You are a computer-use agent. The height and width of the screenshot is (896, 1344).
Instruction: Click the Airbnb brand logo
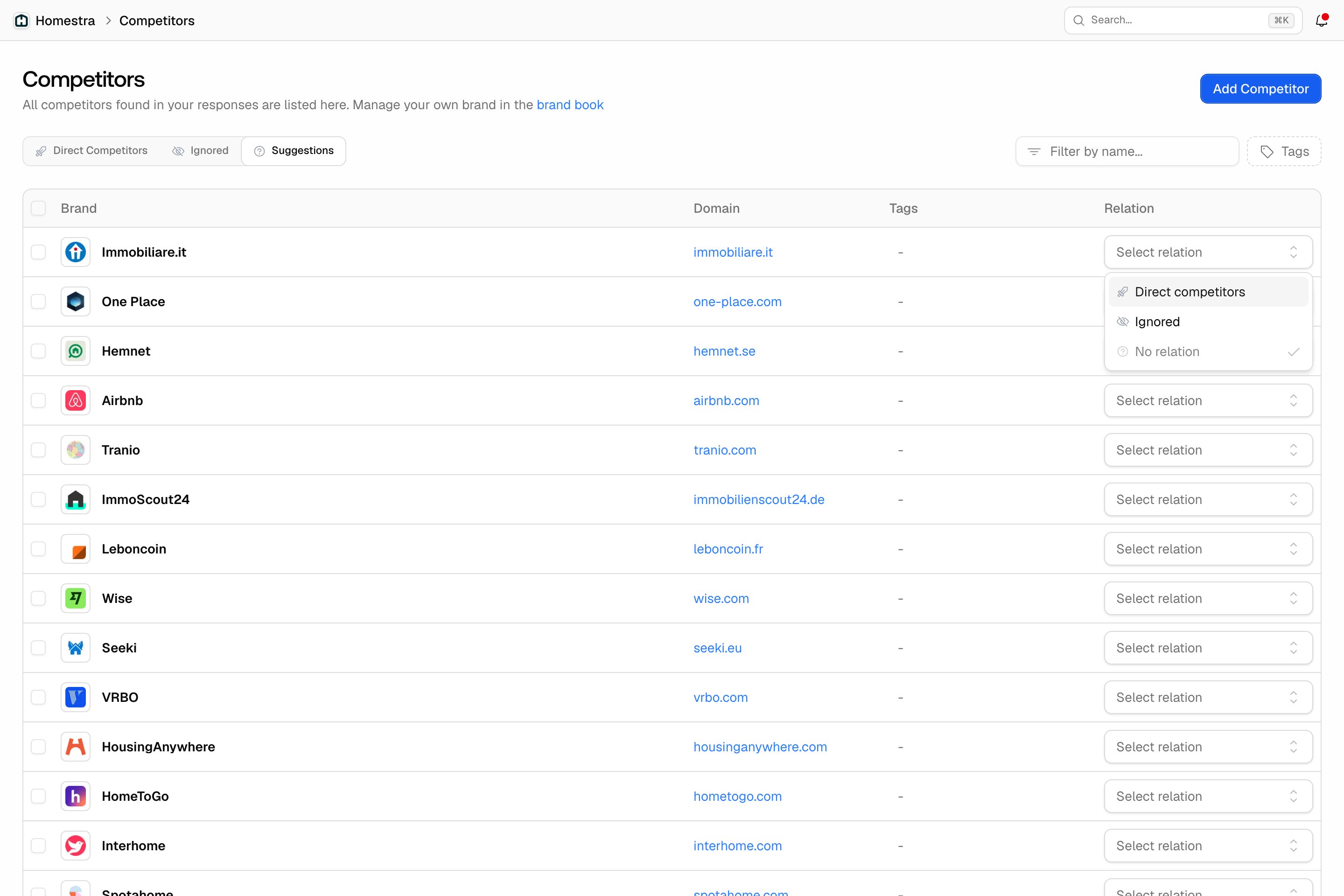click(x=76, y=400)
